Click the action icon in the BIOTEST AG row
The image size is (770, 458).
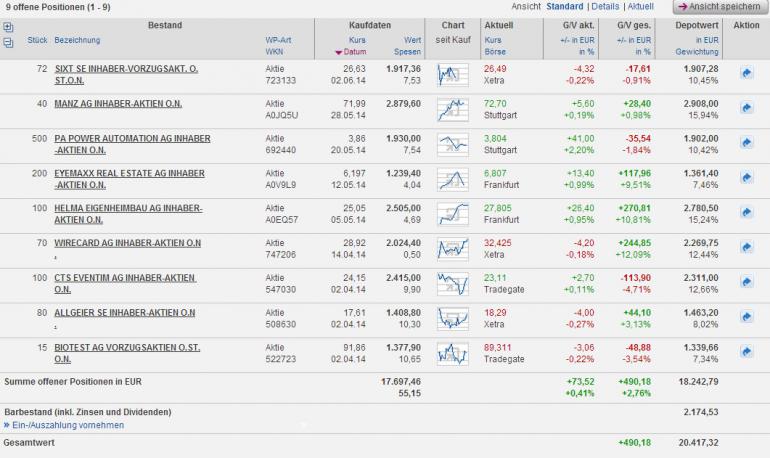(746, 352)
